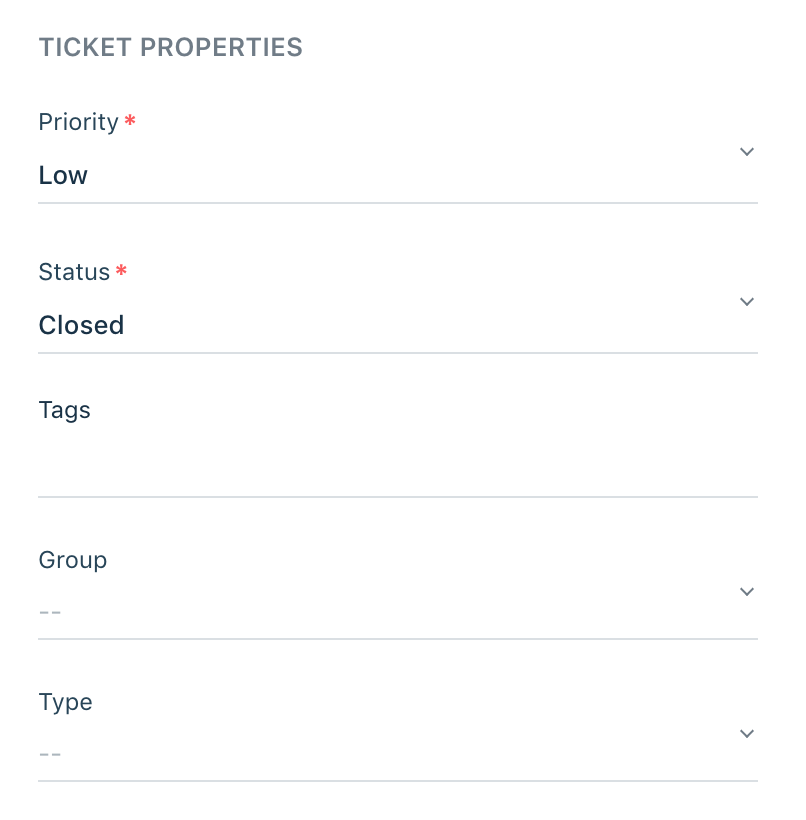Click the red asterisk beside Status
The height and width of the screenshot is (820, 806).
121,272
